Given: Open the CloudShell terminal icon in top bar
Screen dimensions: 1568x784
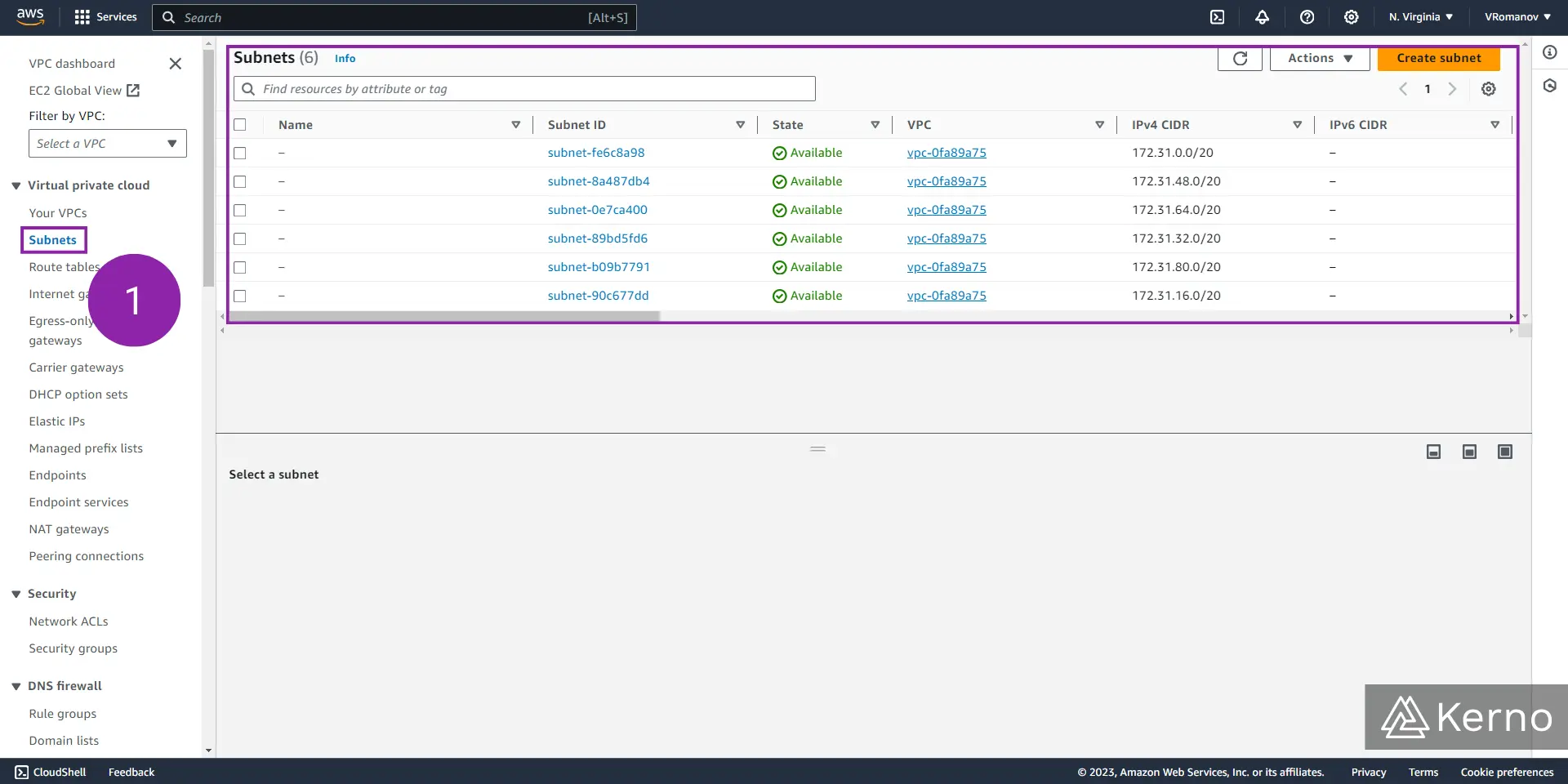Looking at the screenshot, I should point(1217,17).
